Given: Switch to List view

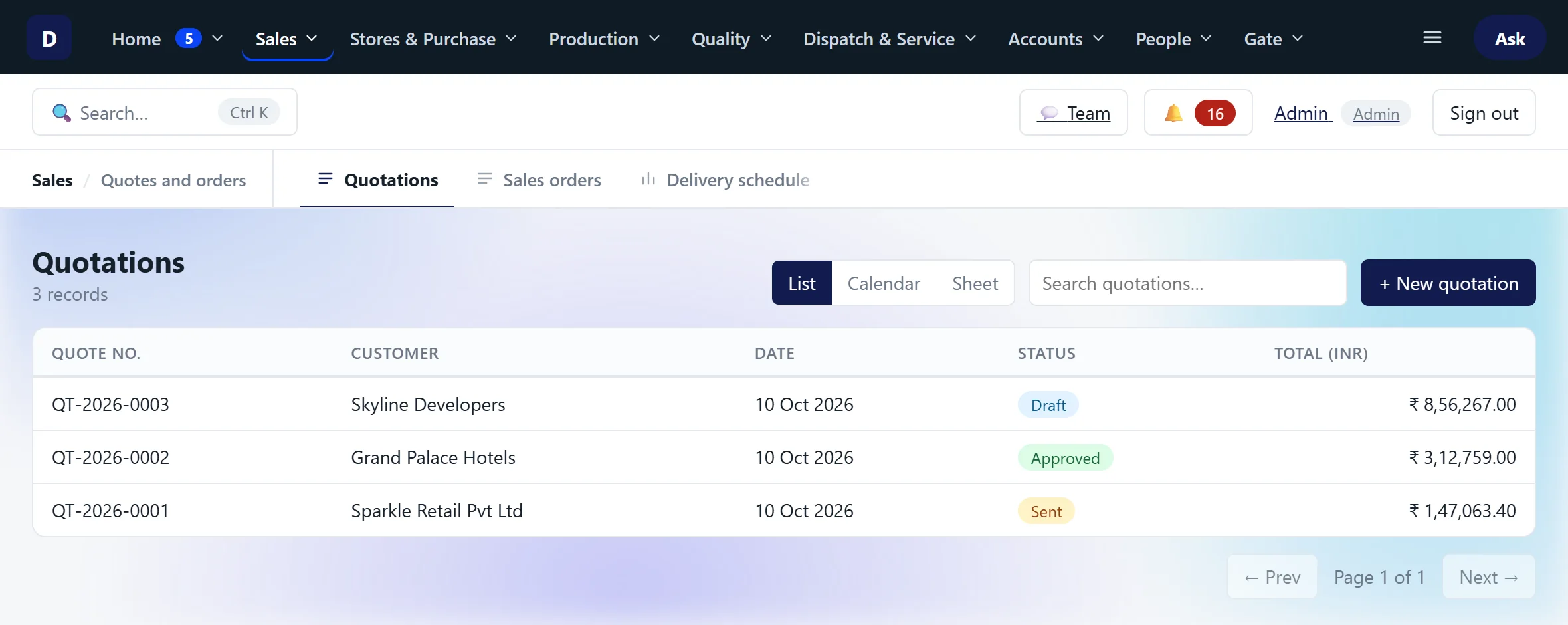Looking at the screenshot, I should click(802, 283).
